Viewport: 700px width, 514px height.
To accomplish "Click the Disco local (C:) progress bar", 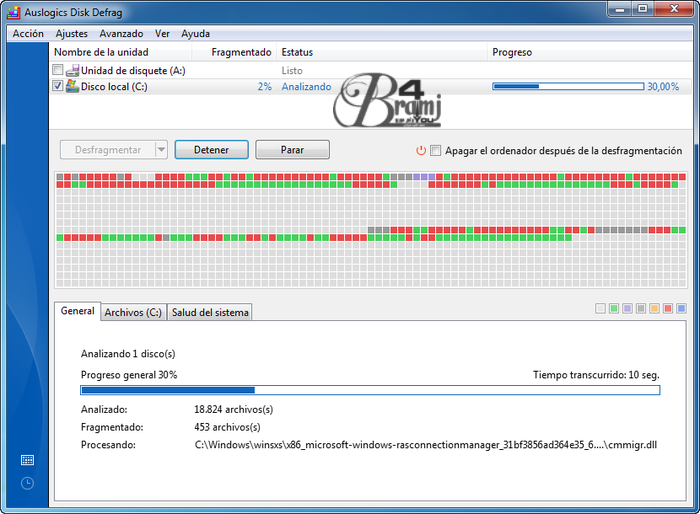I will point(568,86).
